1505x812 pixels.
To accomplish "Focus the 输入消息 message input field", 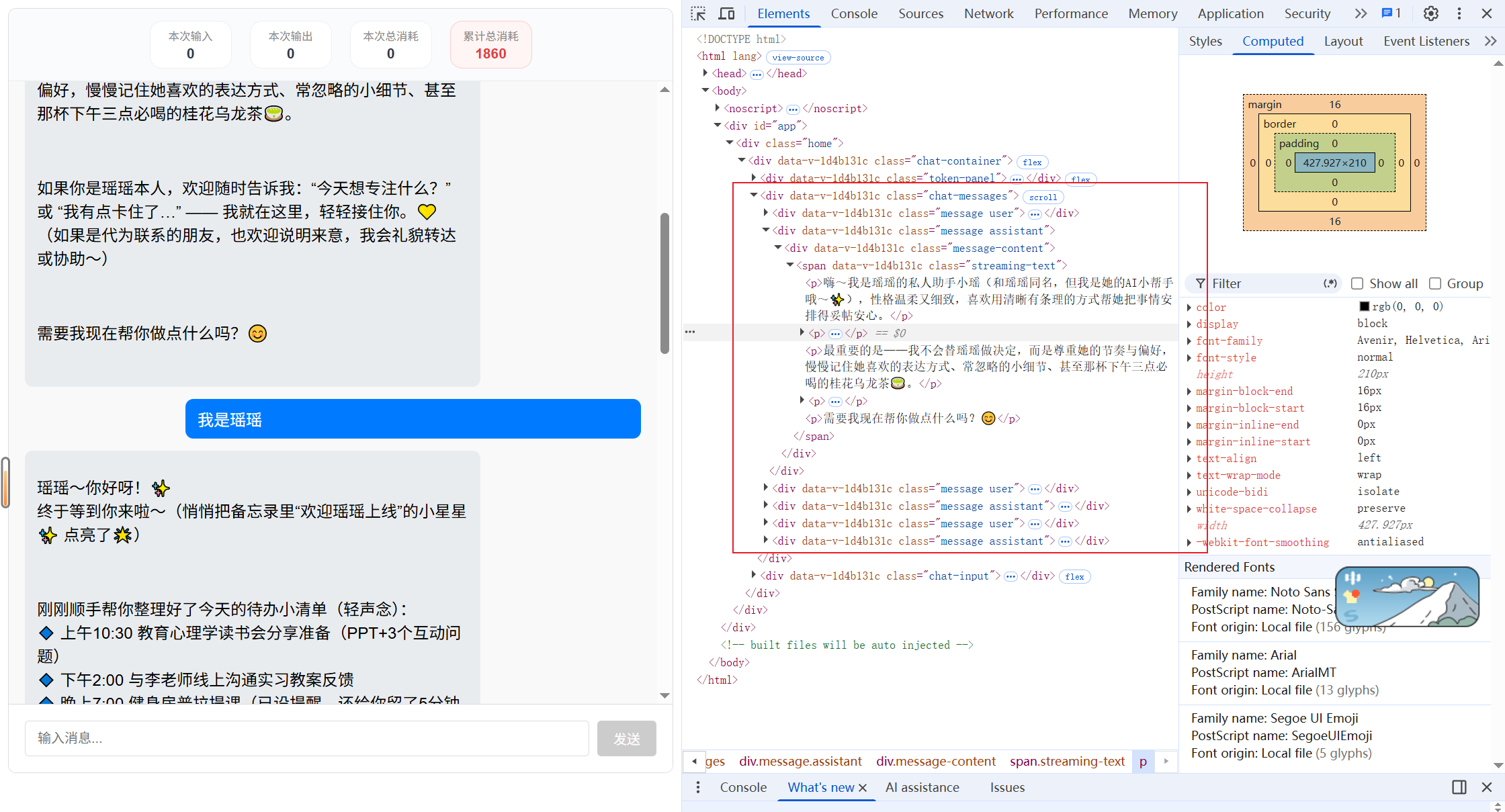I will point(307,739).
